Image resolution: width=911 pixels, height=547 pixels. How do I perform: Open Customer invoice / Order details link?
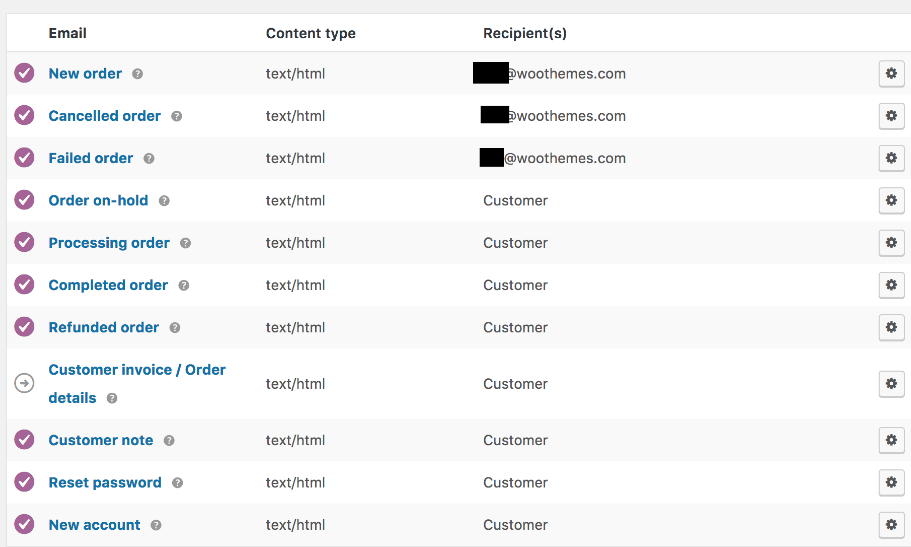(x=137, y=384)
